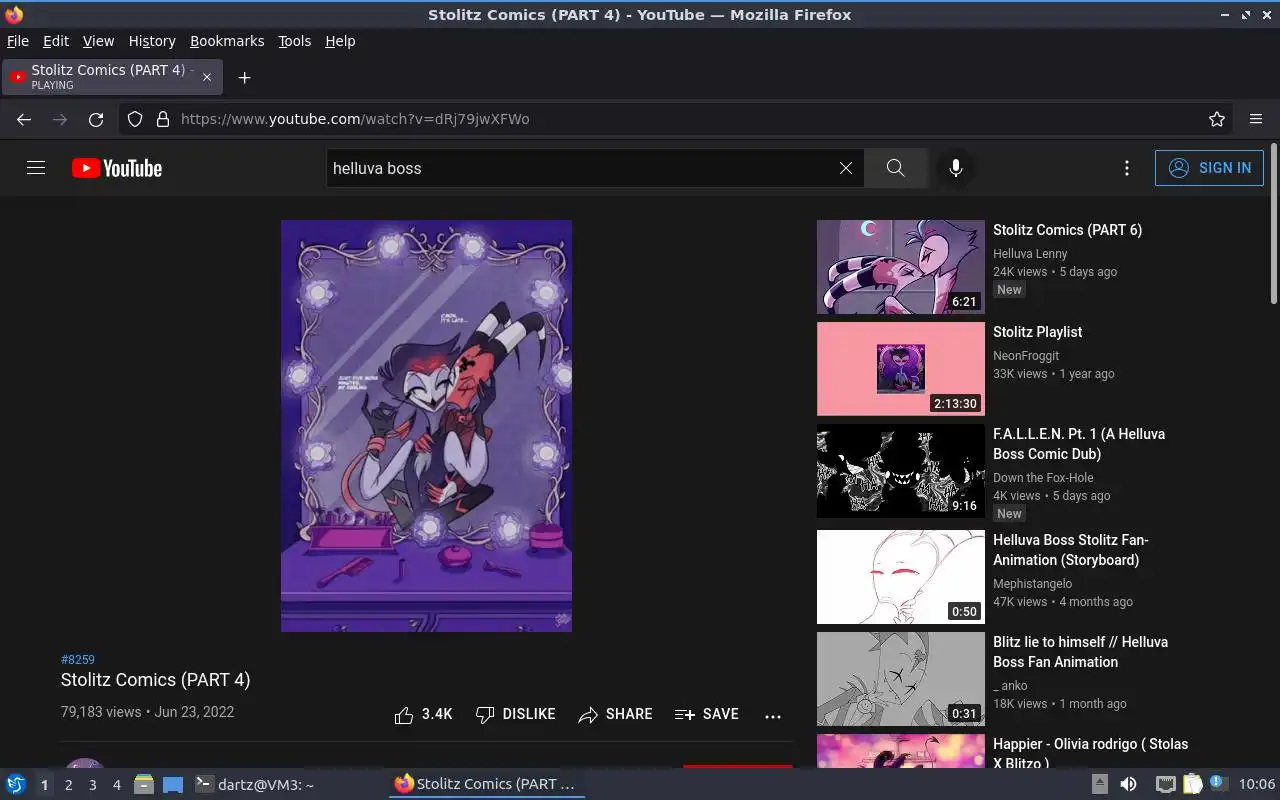Switch to workspace 3
Viewport: 1280px width, 800px height.
click(92, 785)
